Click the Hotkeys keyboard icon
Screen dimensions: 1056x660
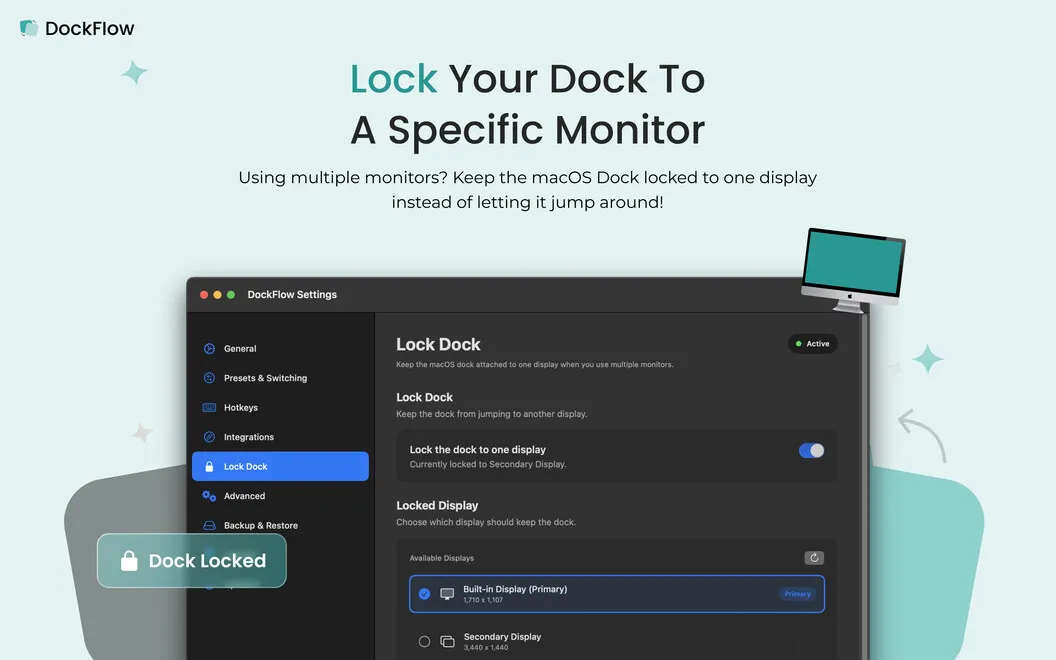tap(209, 407)
